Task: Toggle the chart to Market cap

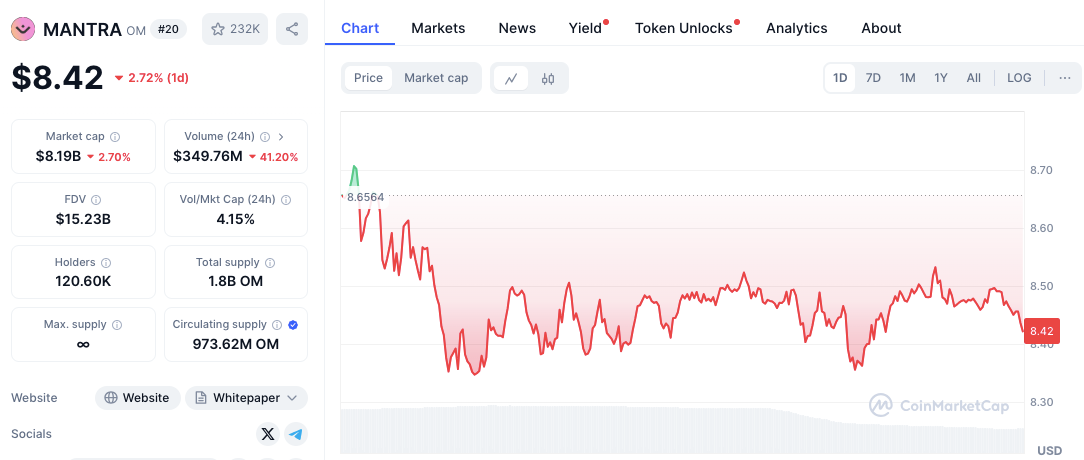Action: (436, 78)
